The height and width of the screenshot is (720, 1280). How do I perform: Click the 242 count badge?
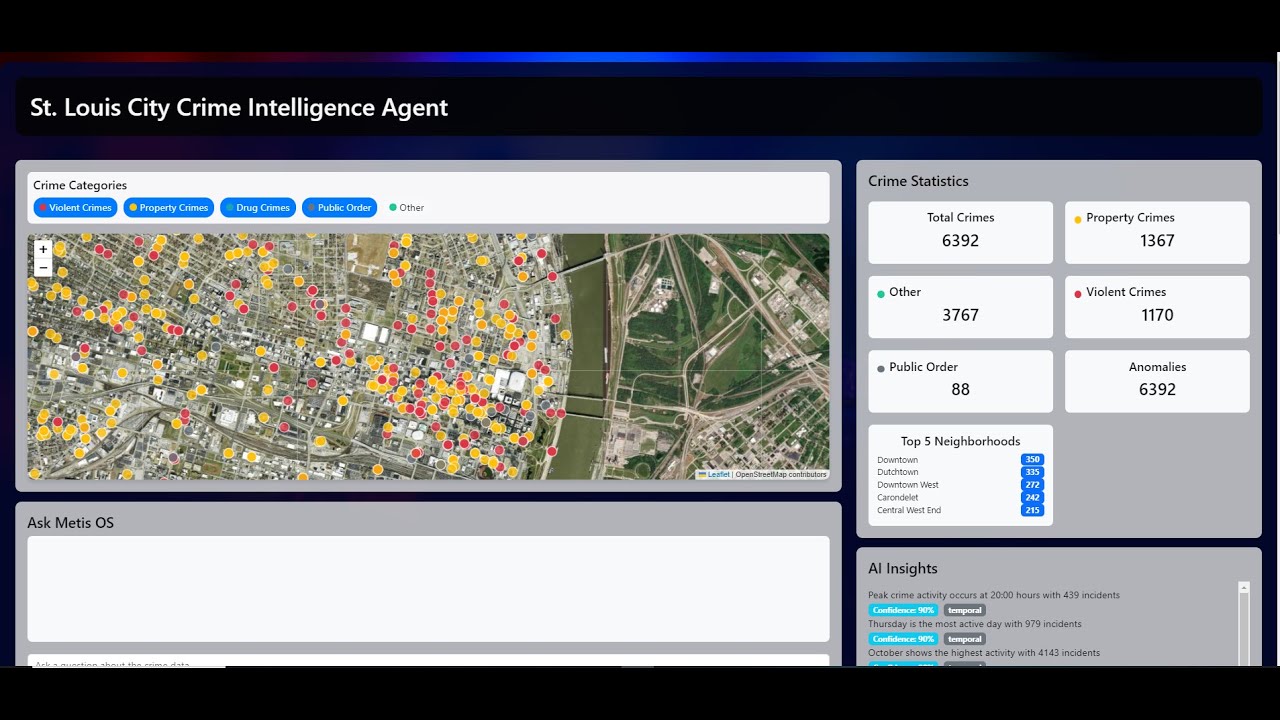[1033, 497]
